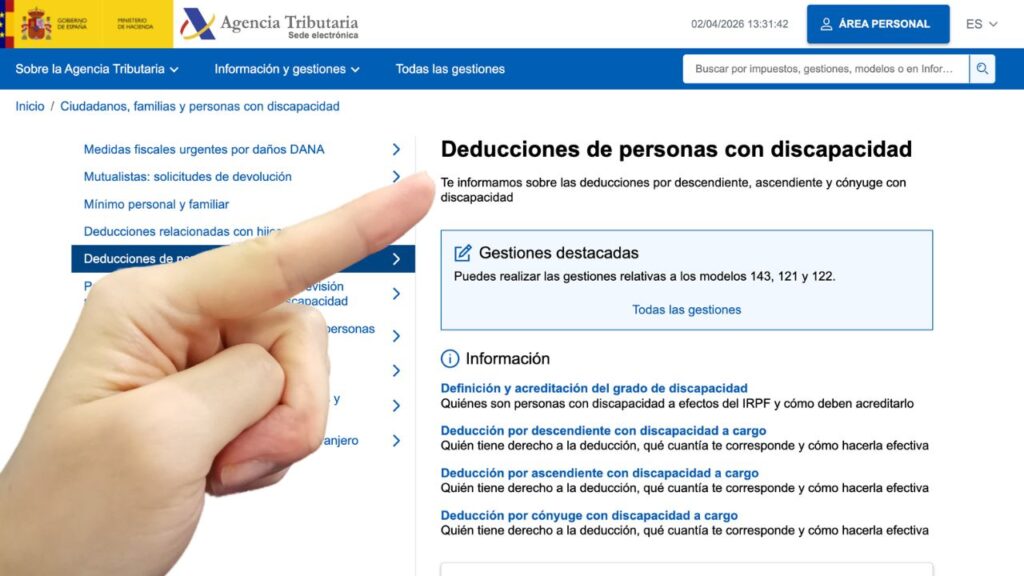Open Definición y acreditación del grado de discapacidad
The width and height of the screenshot is (1024, 576).
[594, 388]
